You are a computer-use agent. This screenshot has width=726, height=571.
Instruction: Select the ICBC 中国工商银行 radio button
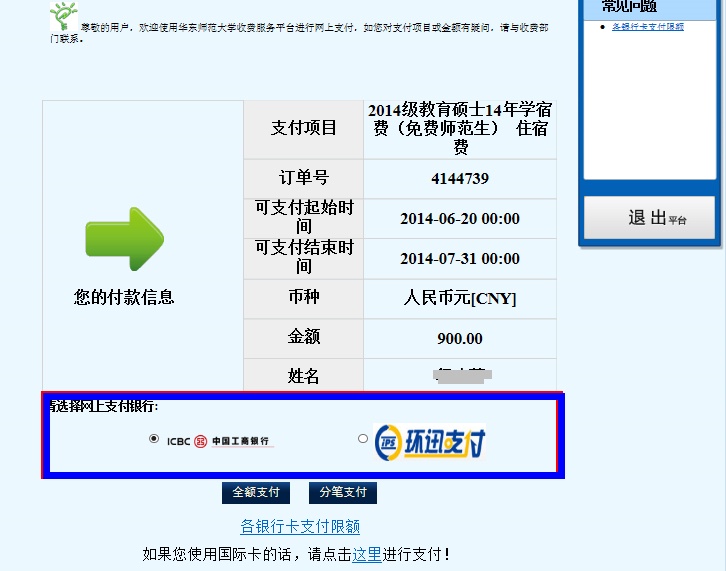click(x=153, y=438)
